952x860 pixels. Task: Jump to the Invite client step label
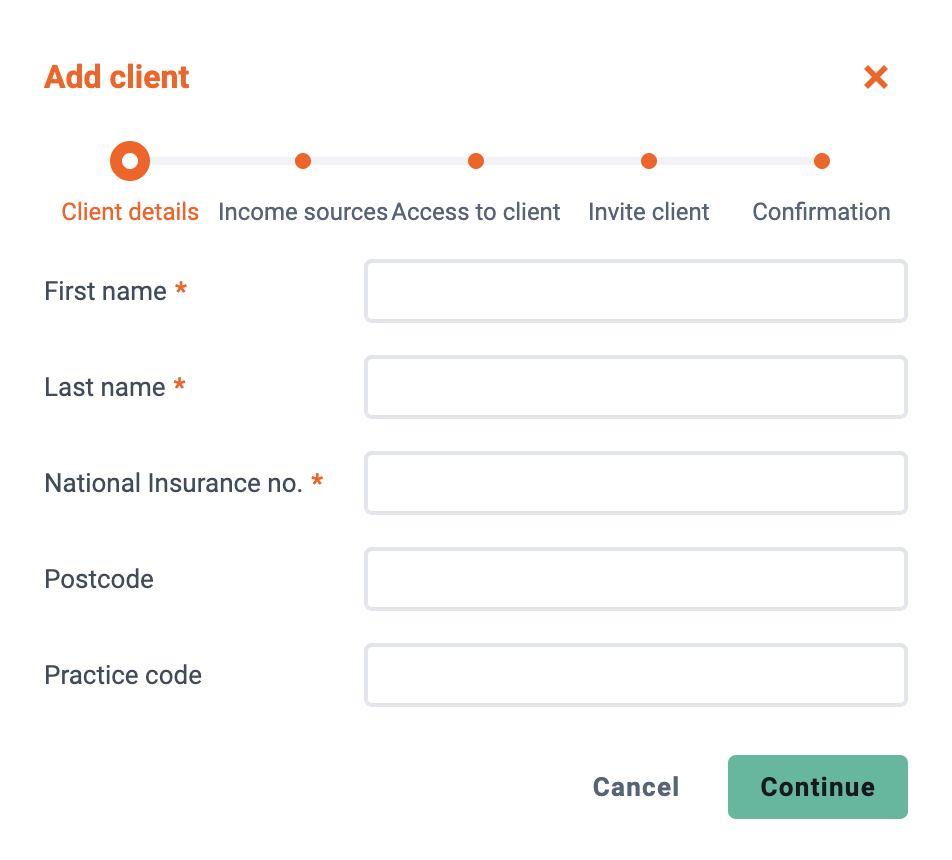[649, 212]
